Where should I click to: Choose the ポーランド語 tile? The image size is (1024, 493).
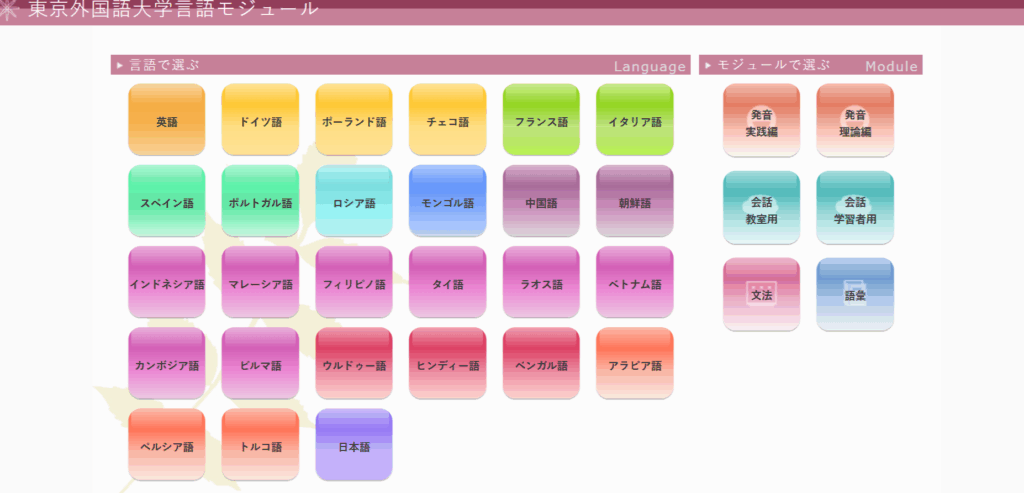[x=354, y=119]
